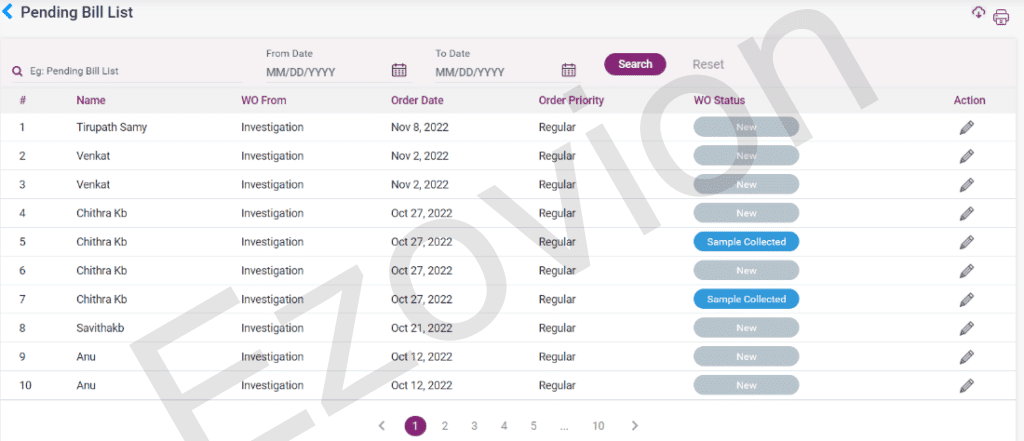Screen dimensions: 1024x441
Task: Click Sample Collected status in row 5
Action: [x=746, y=242]
